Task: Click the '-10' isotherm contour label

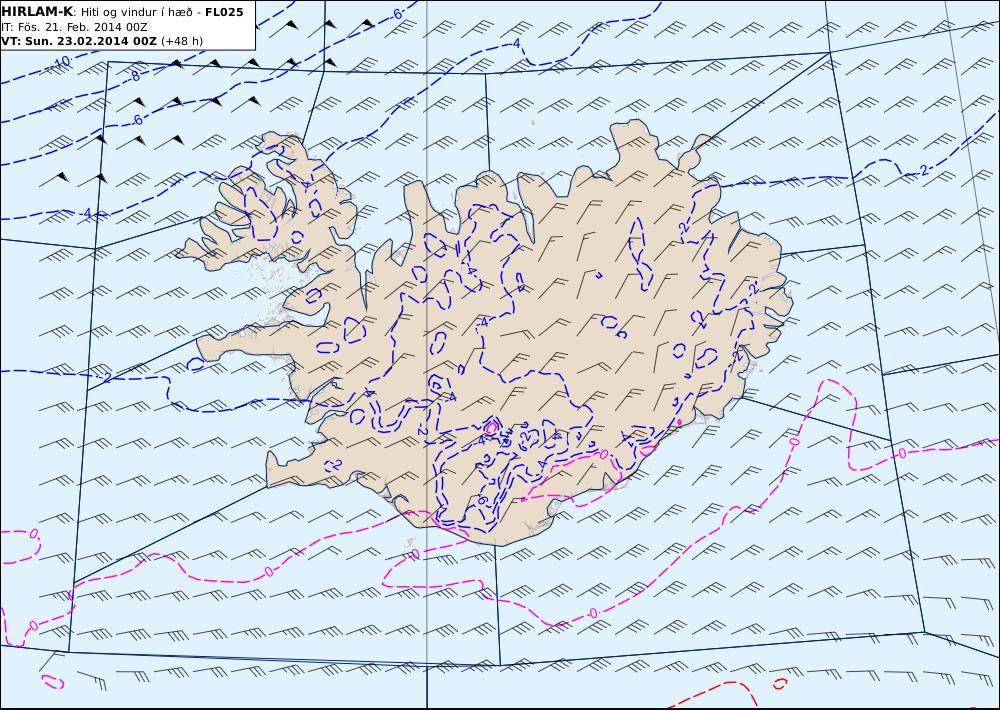Action: click(x=61, y=63)
